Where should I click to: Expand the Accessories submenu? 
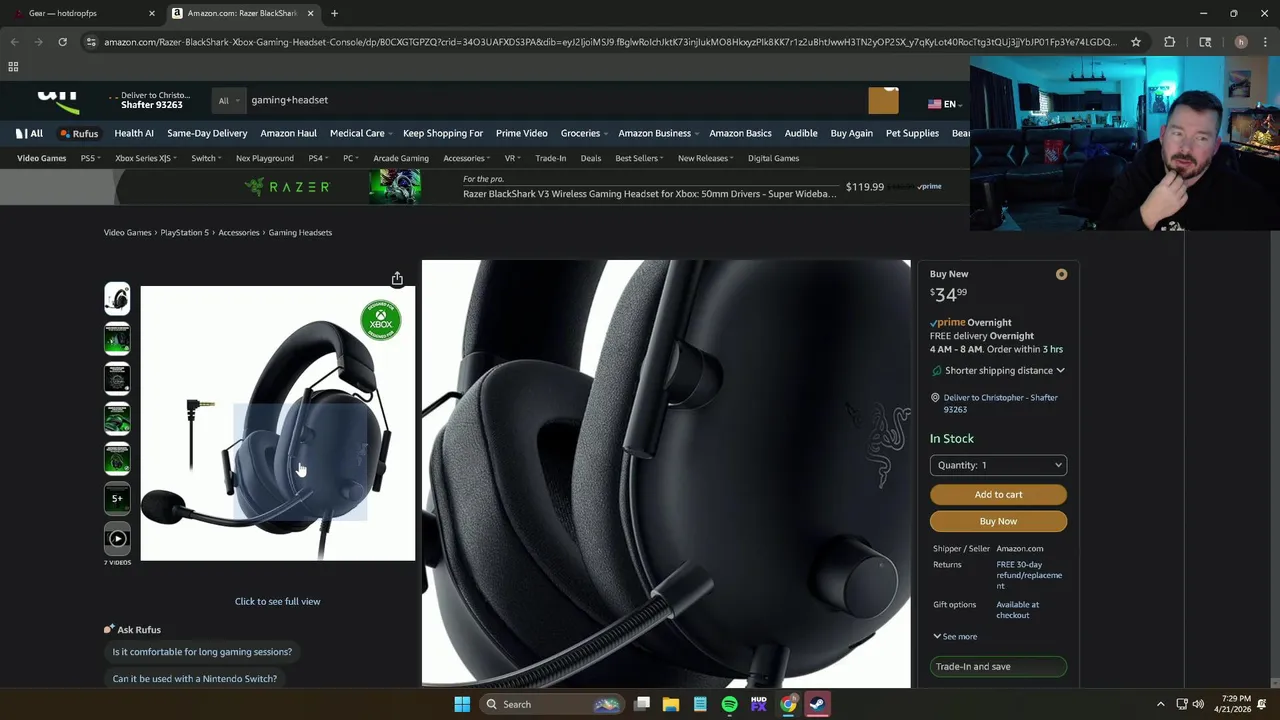pos(467,158)
